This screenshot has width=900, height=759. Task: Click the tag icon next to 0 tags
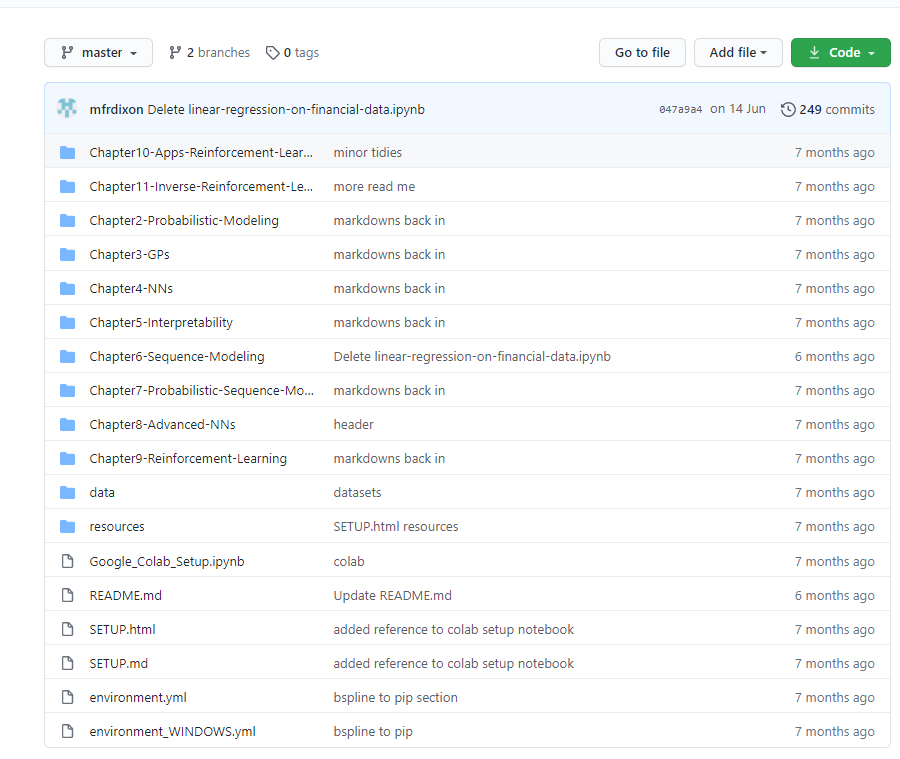272,53
